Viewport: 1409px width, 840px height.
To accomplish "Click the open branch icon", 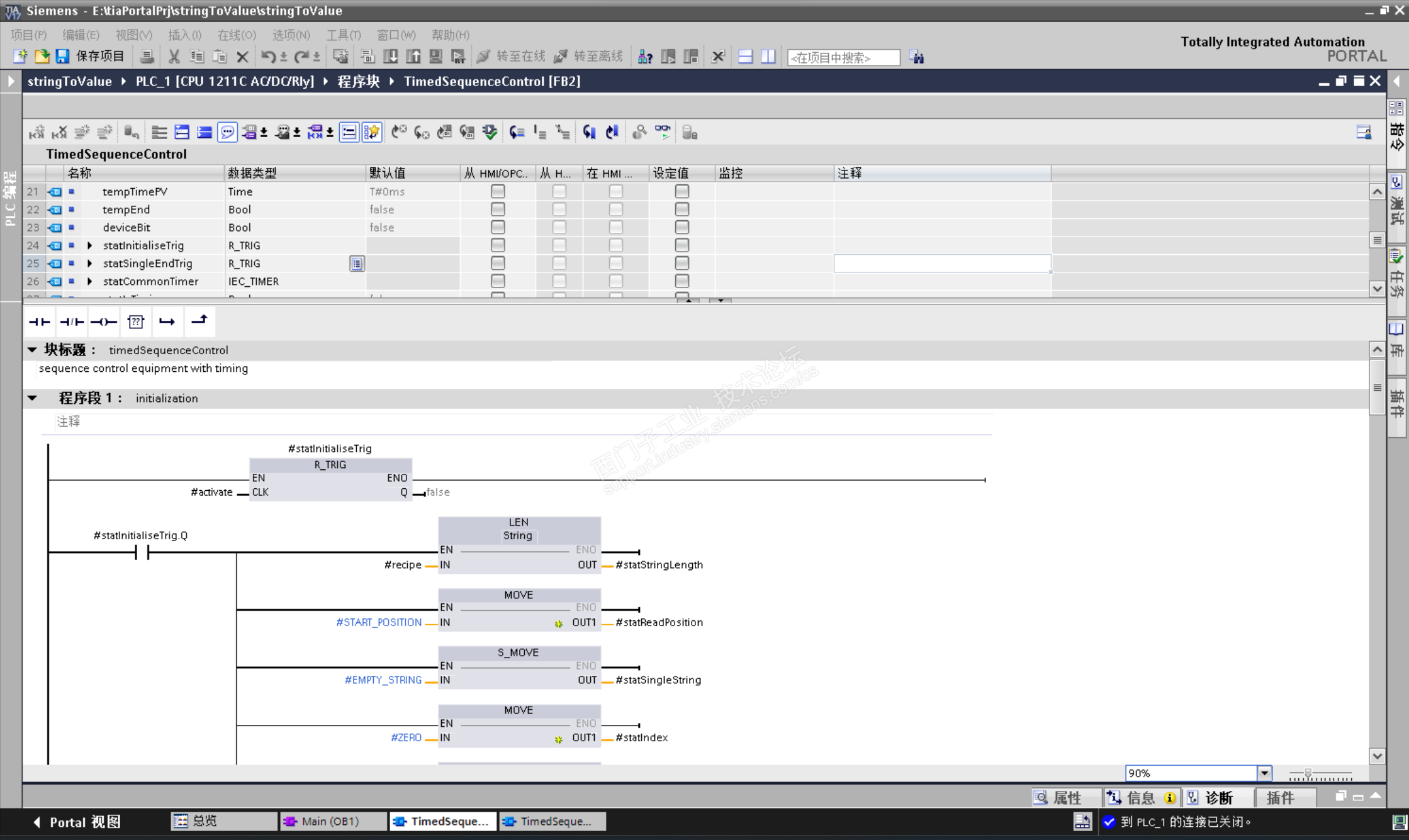I will 167,322.
